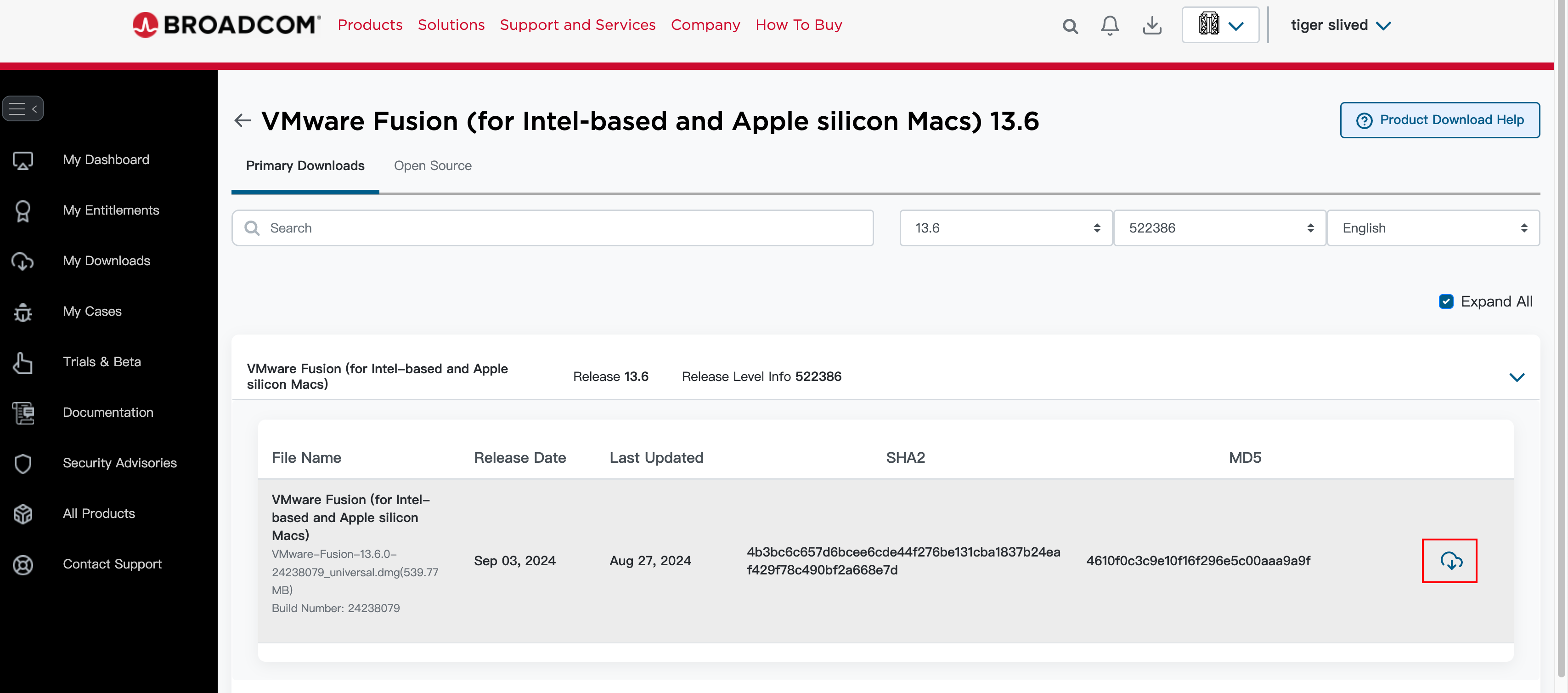The height and width of the screenshot is (693, 1568).
Task: Collapse the sidebar with the hamburger toggle
Action: (23, 108)
